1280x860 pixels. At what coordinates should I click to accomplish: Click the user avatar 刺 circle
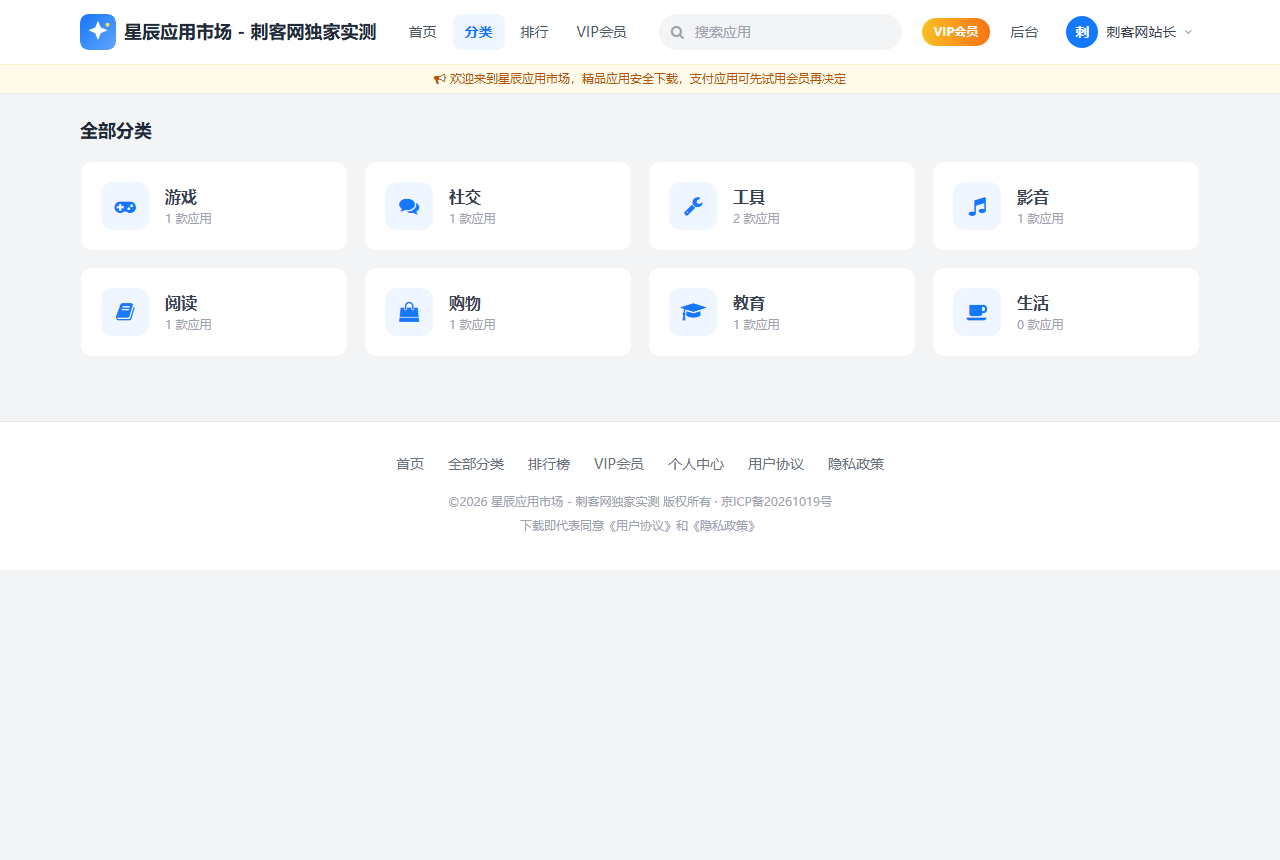point(1082,32)
